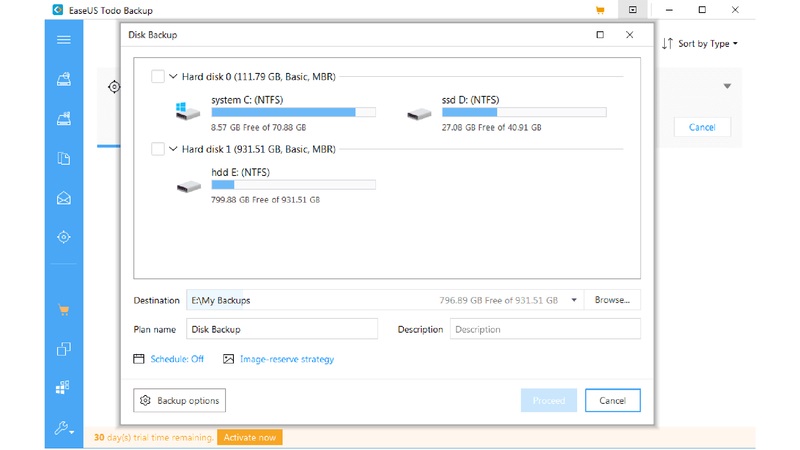Open the Clone tool icon in sidebar

[x=64, y=349]
